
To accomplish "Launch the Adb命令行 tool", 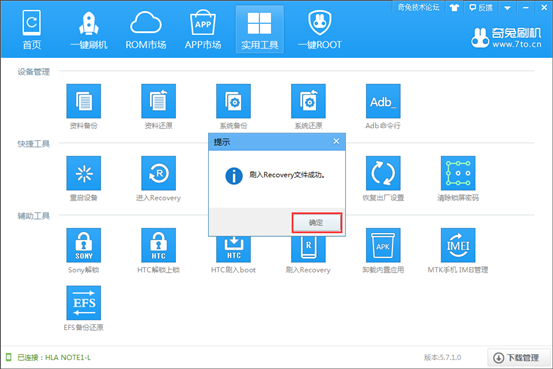I will (x=383, y=101).
